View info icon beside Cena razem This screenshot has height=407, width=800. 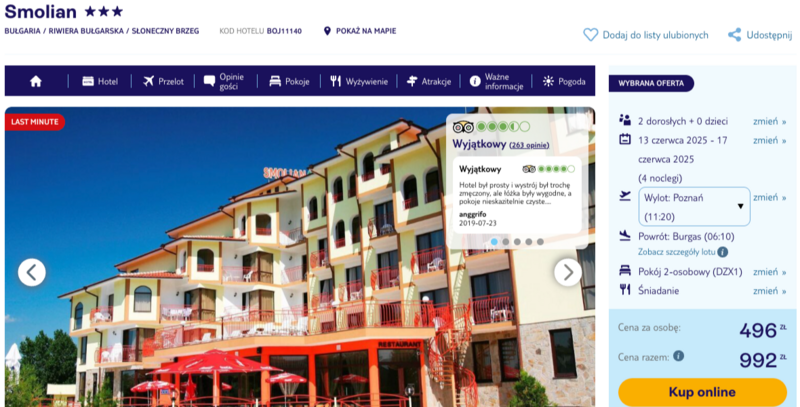[678, 356]
